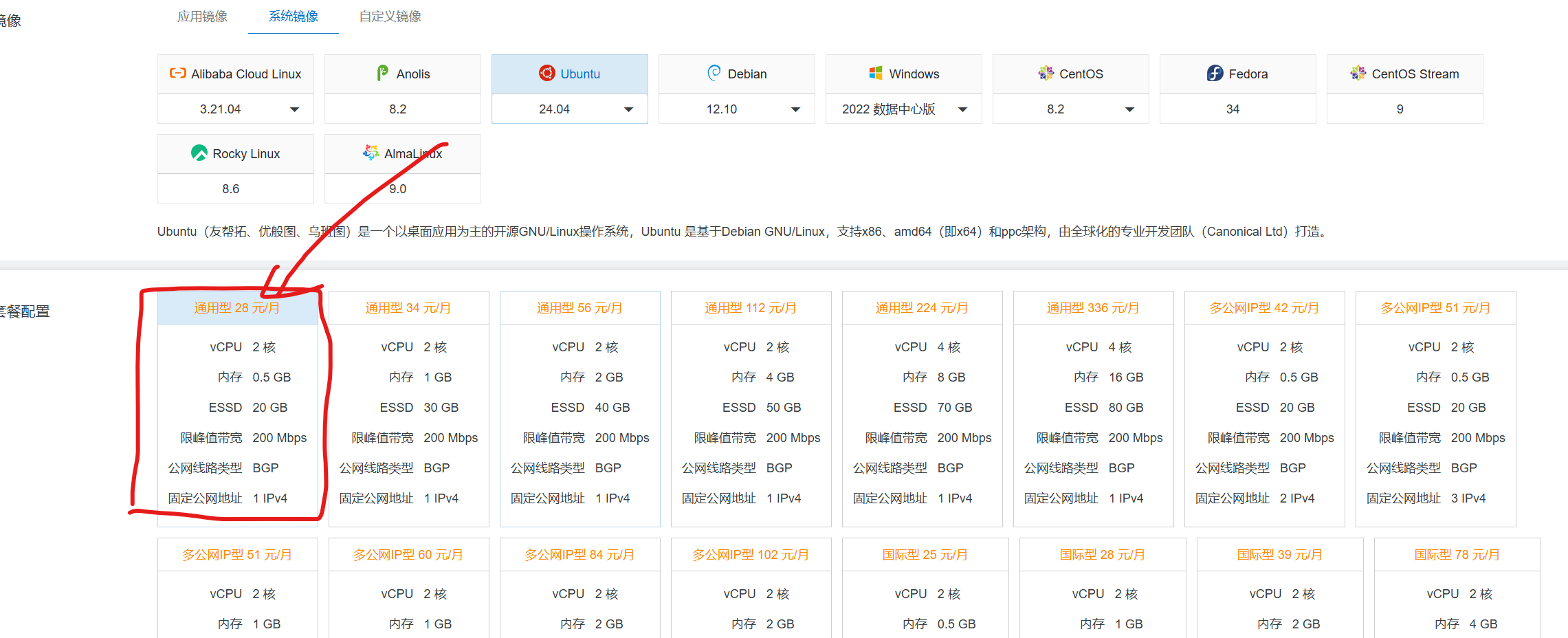
Task: Click ESSD 70 GB value in 224 plan
Action: tap(955, 408)
